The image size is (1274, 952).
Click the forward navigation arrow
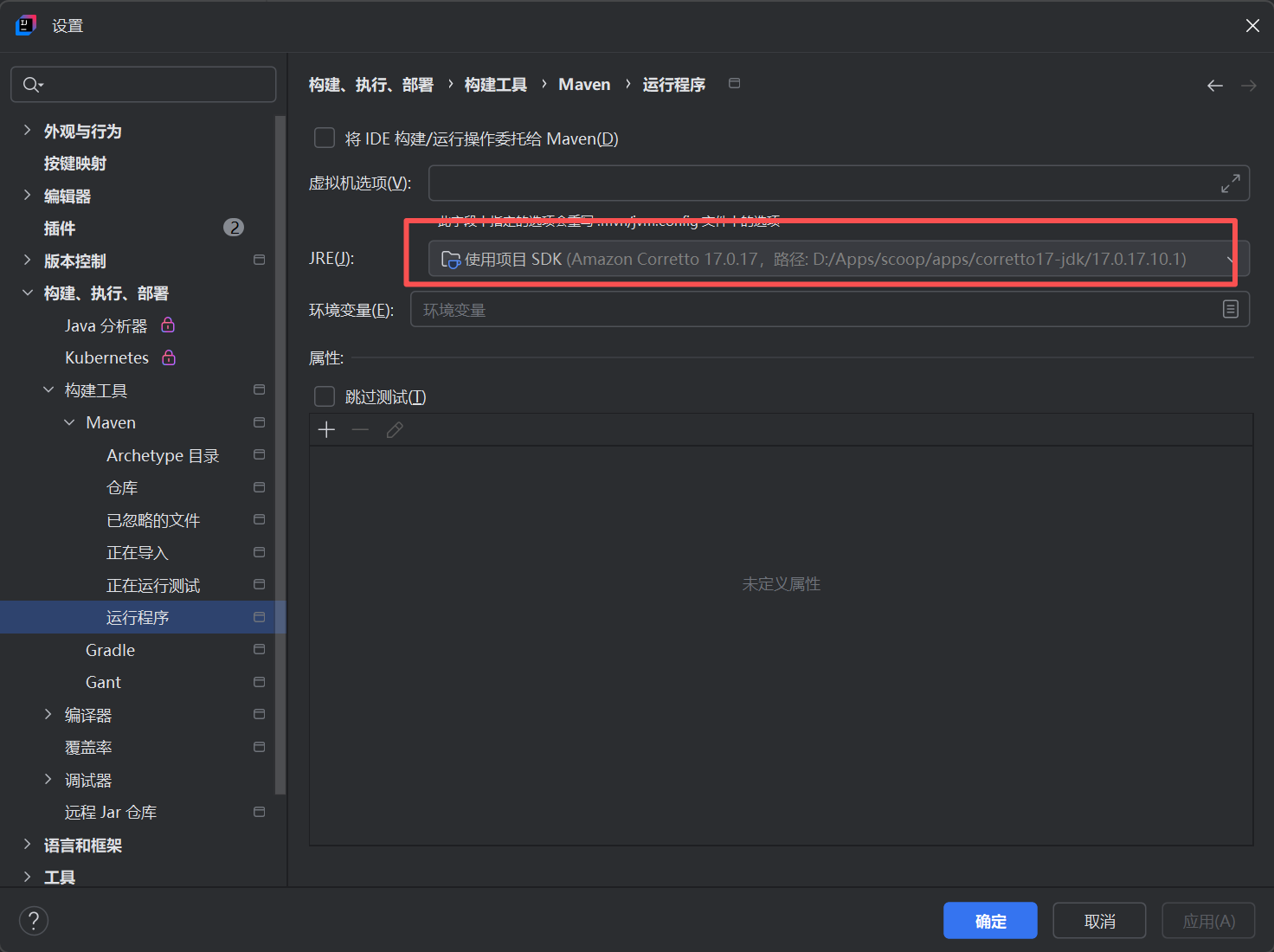[1249, 85]
